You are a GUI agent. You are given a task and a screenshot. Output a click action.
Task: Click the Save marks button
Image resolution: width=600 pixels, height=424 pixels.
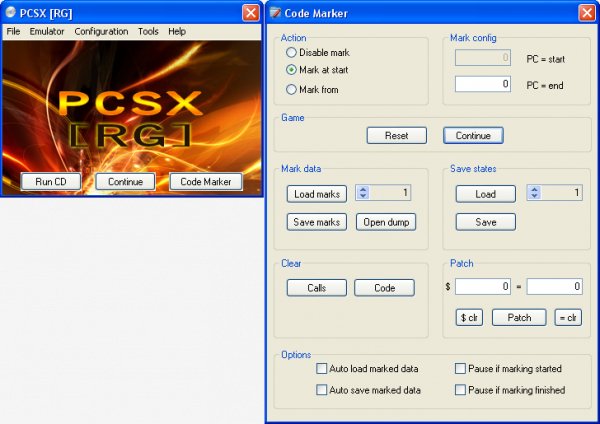tap(317, 222)
